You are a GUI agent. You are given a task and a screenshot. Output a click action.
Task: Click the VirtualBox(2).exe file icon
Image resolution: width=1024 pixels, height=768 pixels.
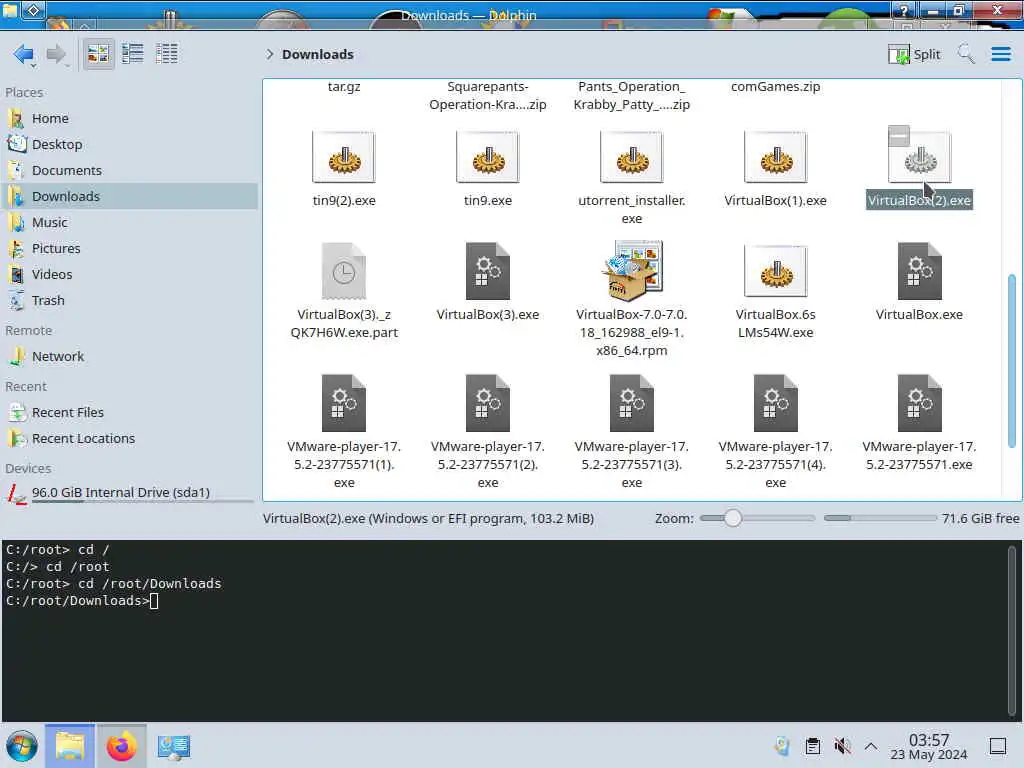920,157
